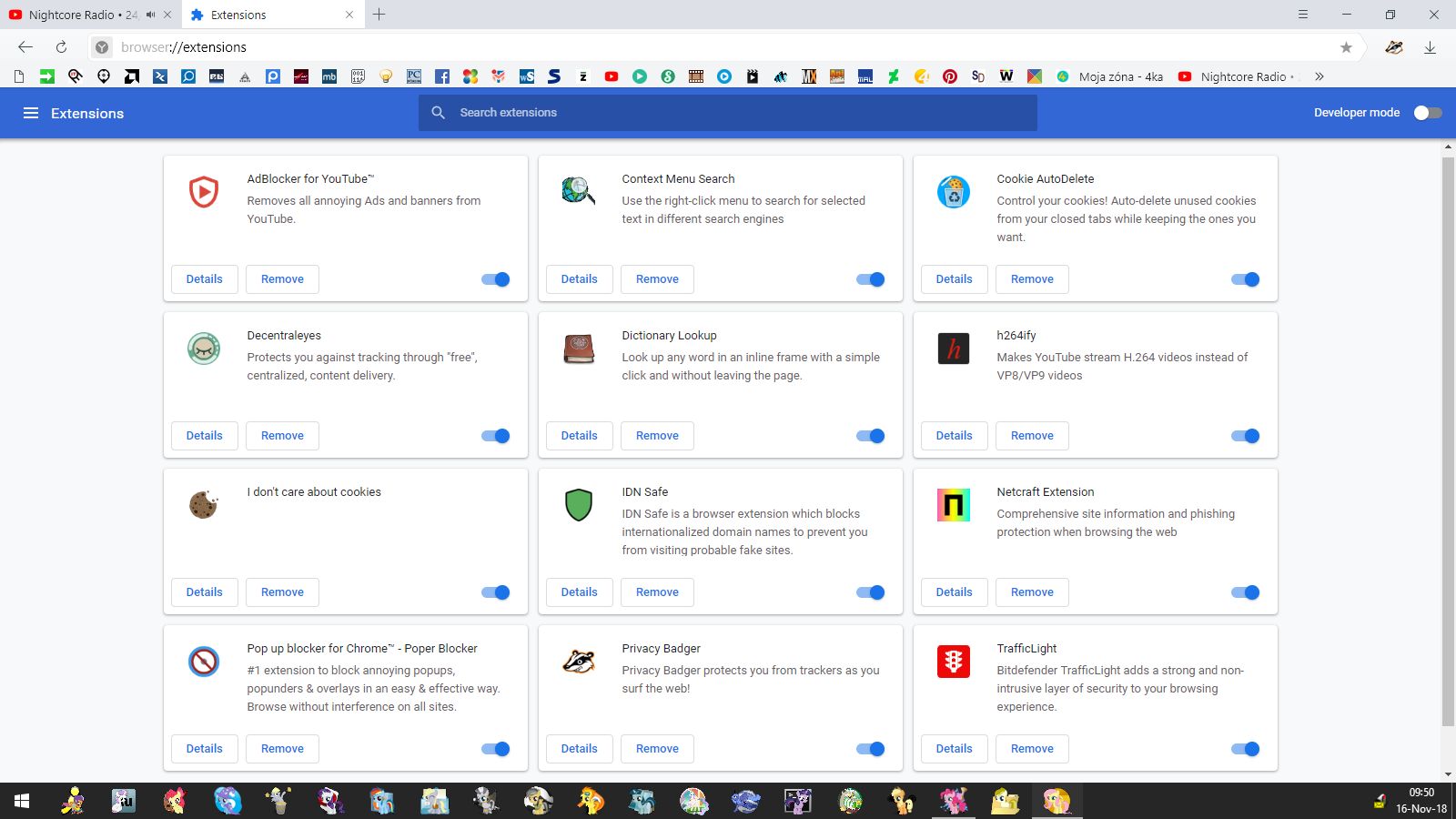Disable the Privacy Badger extension
Image resolution: width=1456 pixels, height=819 pixels.
click(x=871, y=749)
